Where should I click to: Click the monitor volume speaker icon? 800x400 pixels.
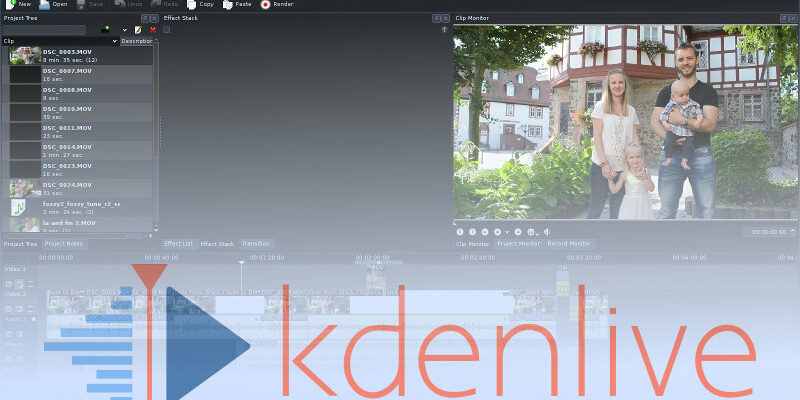[546, 232]
